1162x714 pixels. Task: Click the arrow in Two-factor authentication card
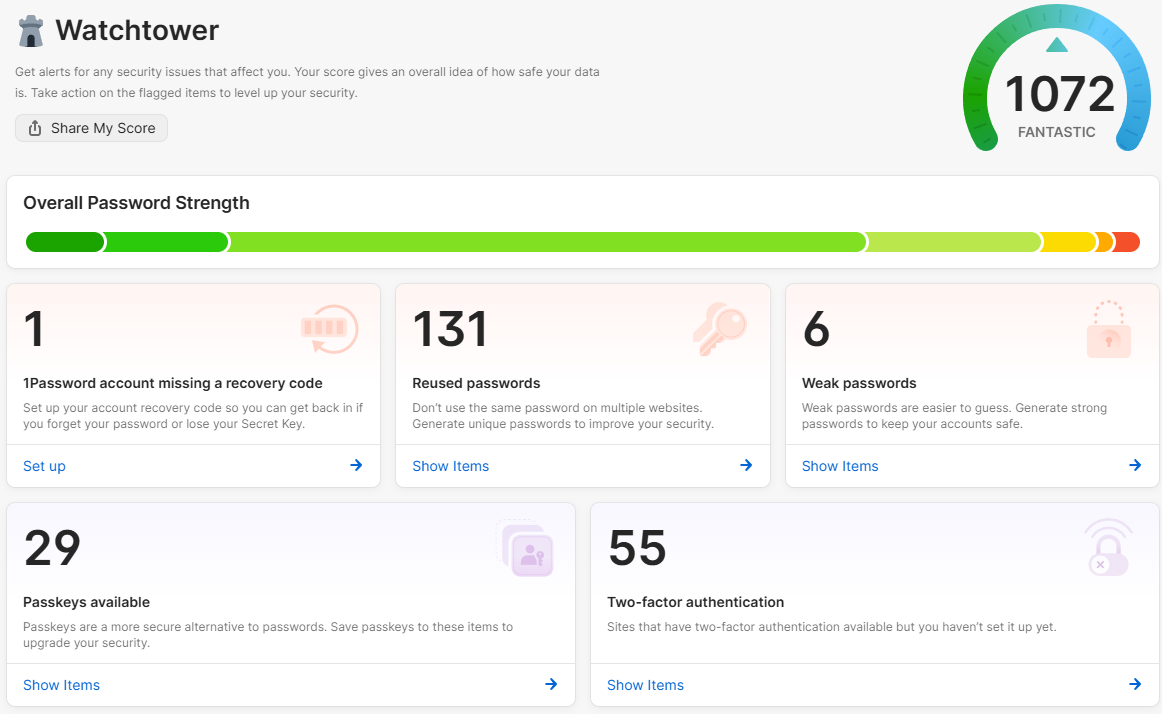[x=1135, y=684]
